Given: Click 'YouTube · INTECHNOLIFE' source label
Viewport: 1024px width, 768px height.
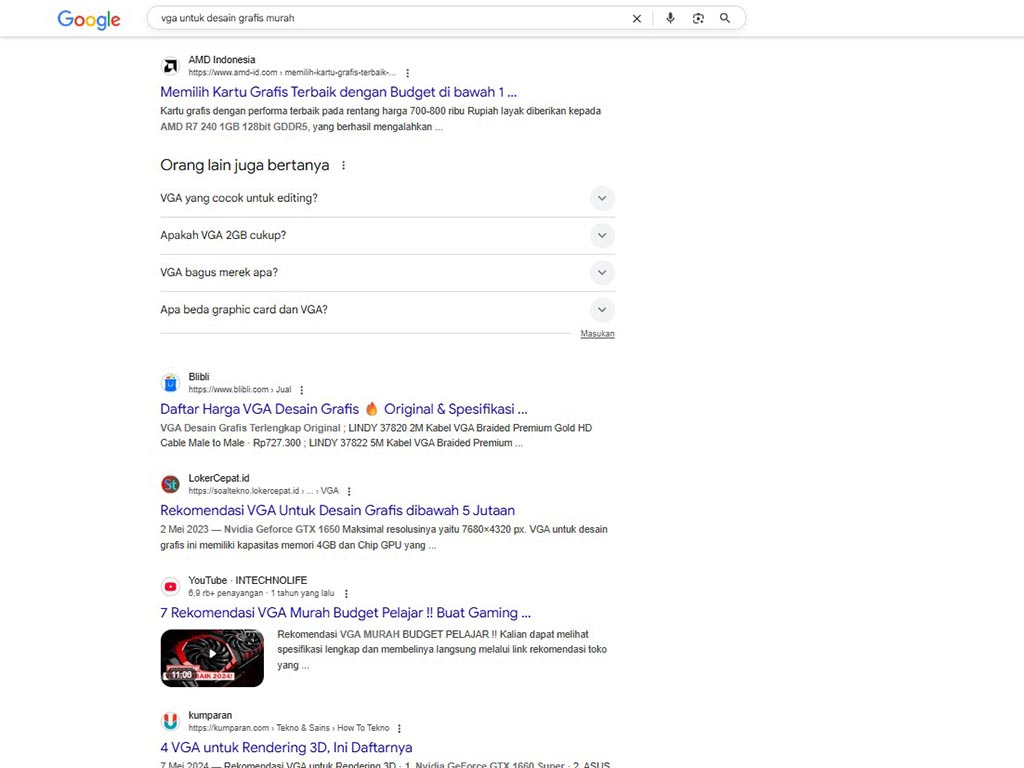Looking at the screenshot, I should (248, 580).
